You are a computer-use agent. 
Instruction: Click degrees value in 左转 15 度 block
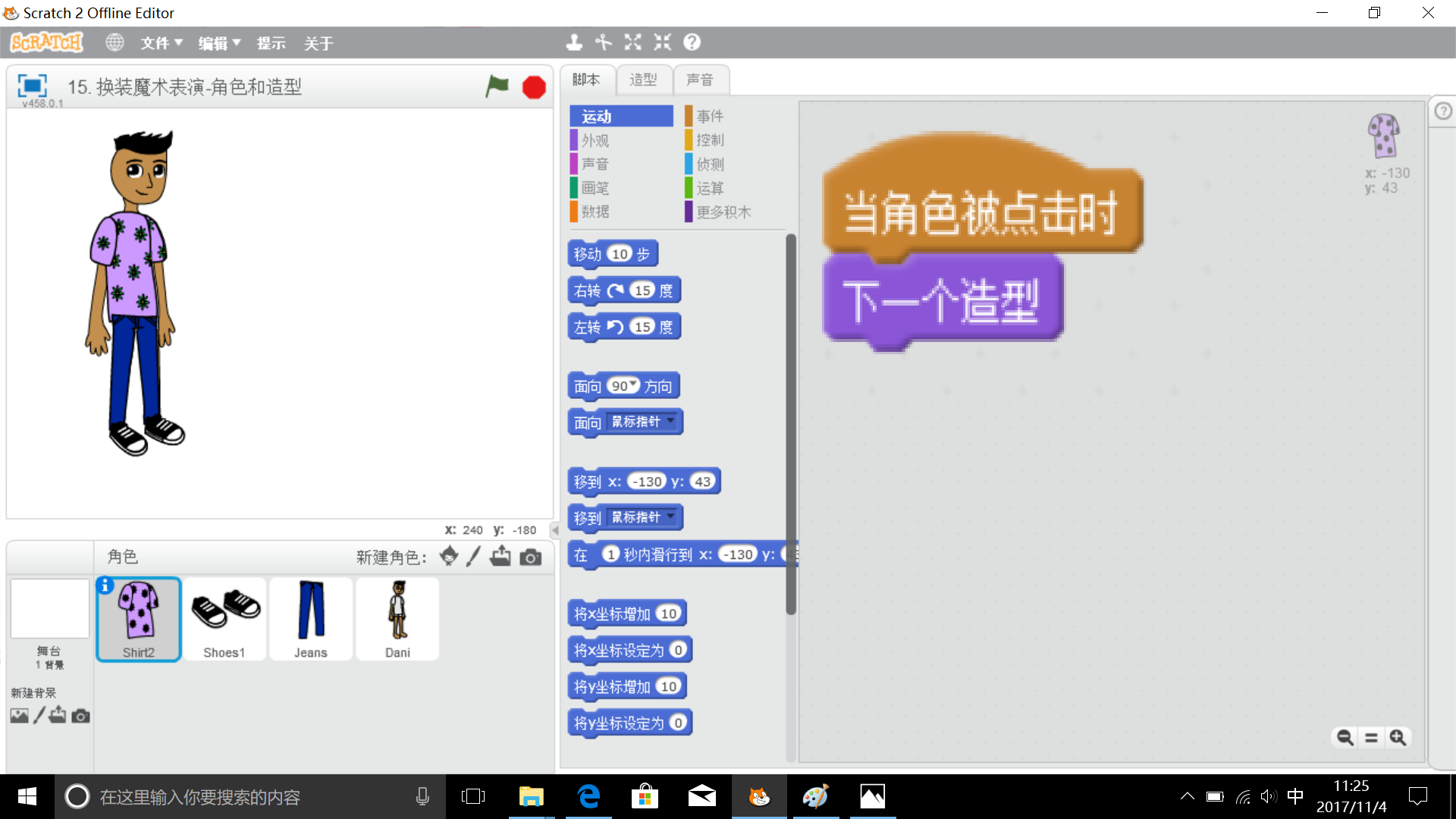pyautogui.click(x=642, y=326)
